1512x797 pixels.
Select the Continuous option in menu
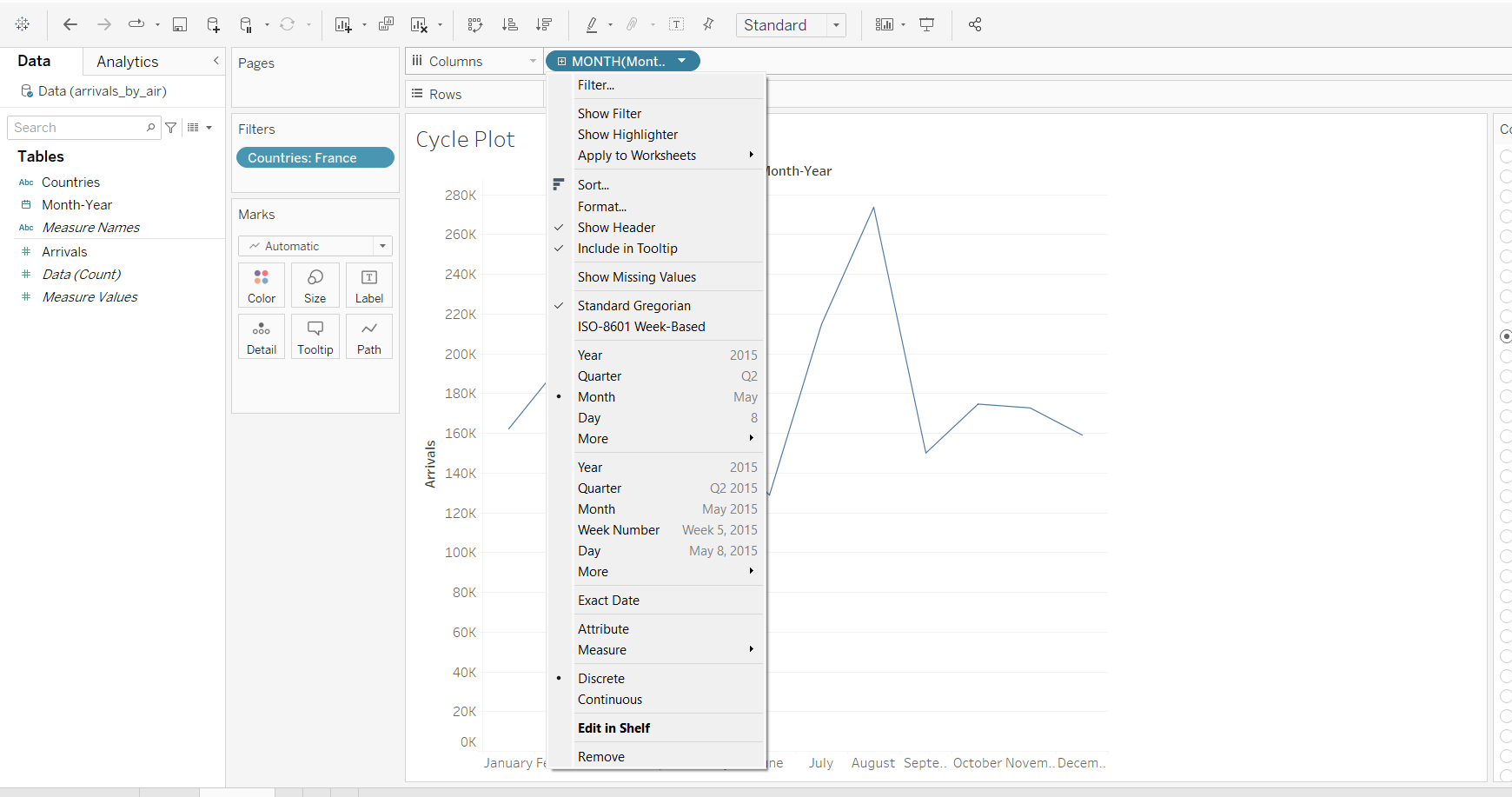[x=609, y=700]
